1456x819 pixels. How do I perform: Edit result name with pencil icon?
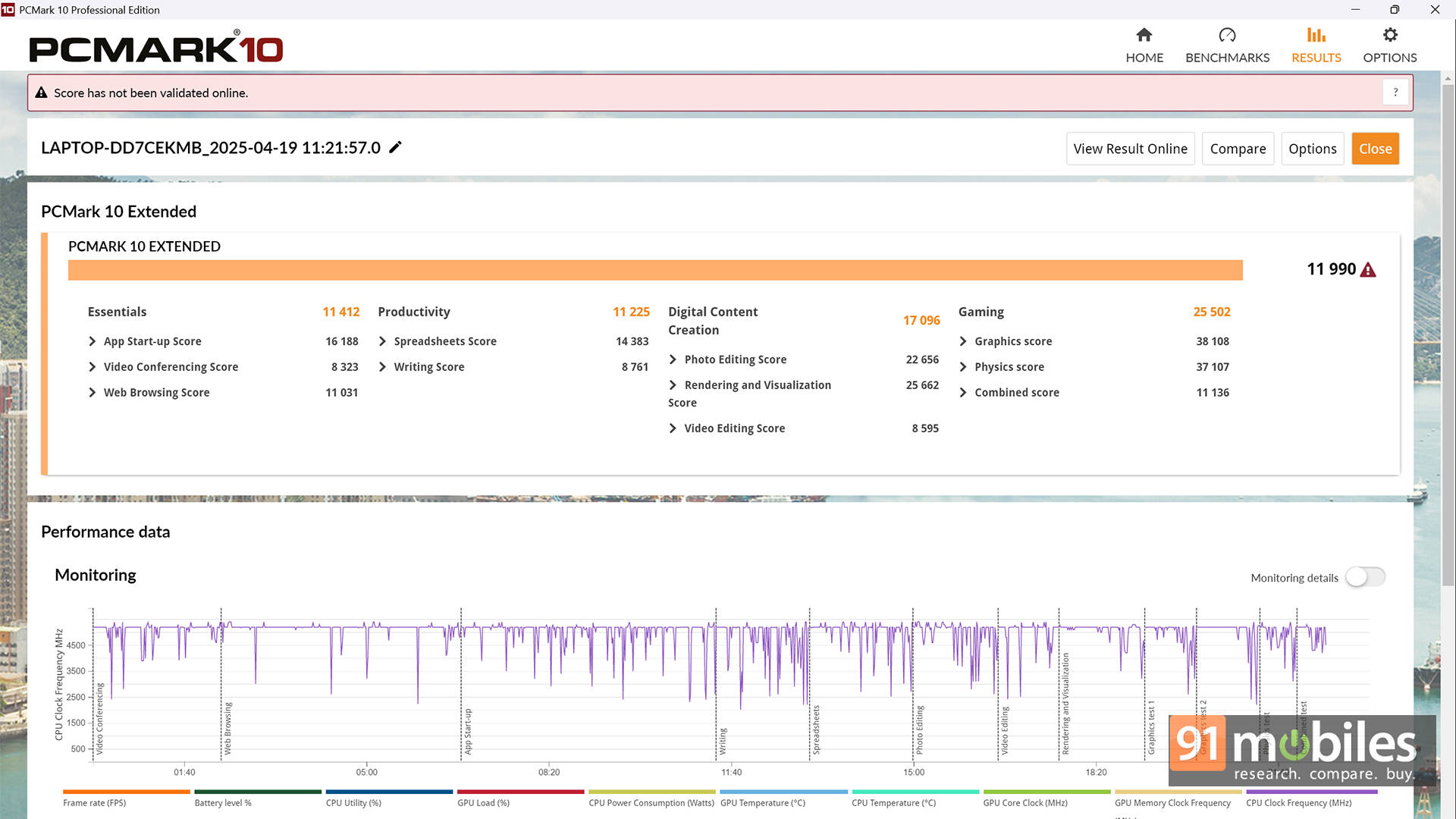pos(395,148)
